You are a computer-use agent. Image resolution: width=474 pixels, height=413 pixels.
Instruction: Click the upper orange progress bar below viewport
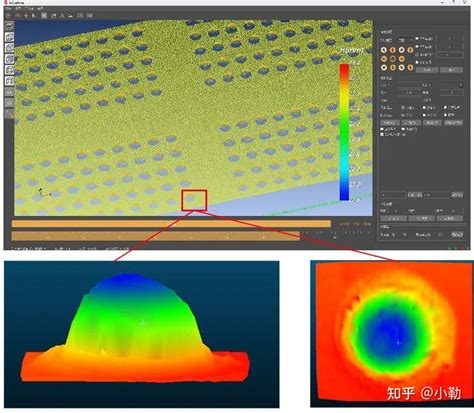tap(171, 224)
